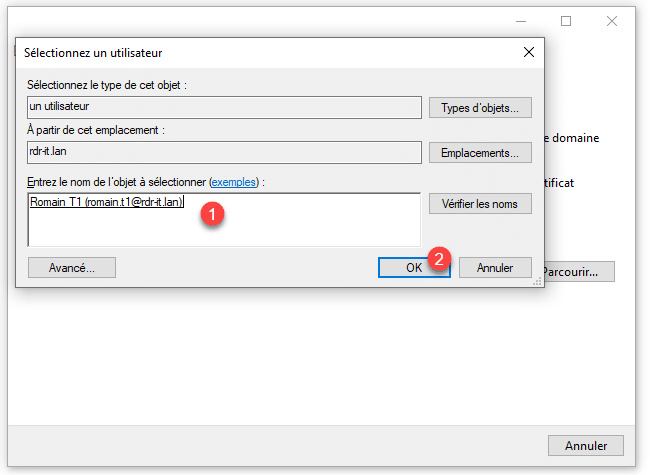Click Annuler at the window bottom
The width and height of the screenshot is (650, 475).
coord(586,445)
